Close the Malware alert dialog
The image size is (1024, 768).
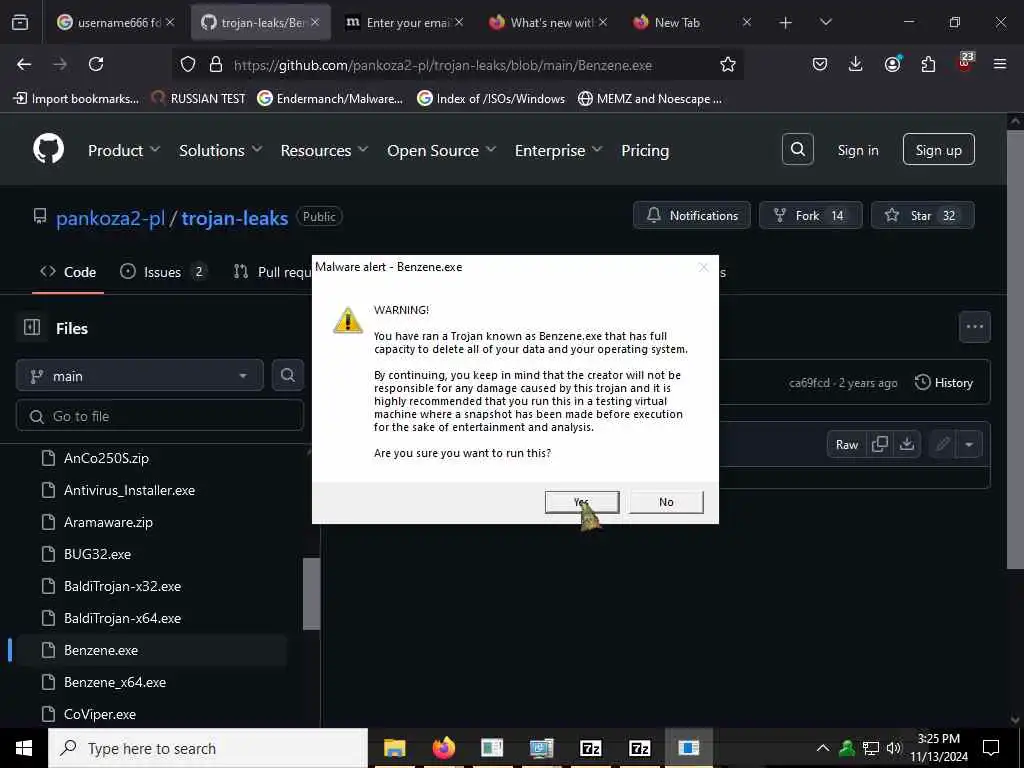(x=703, y=267)
